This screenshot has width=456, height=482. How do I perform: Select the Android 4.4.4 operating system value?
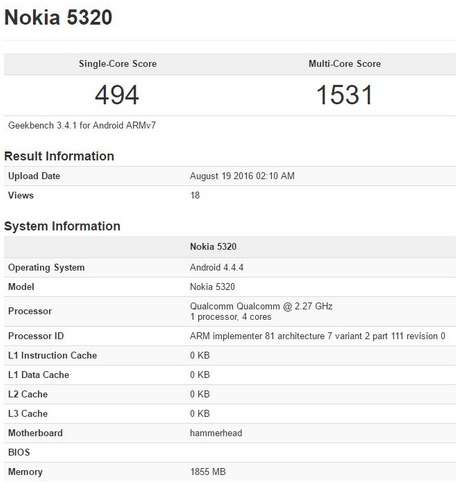tap(216, 267)
